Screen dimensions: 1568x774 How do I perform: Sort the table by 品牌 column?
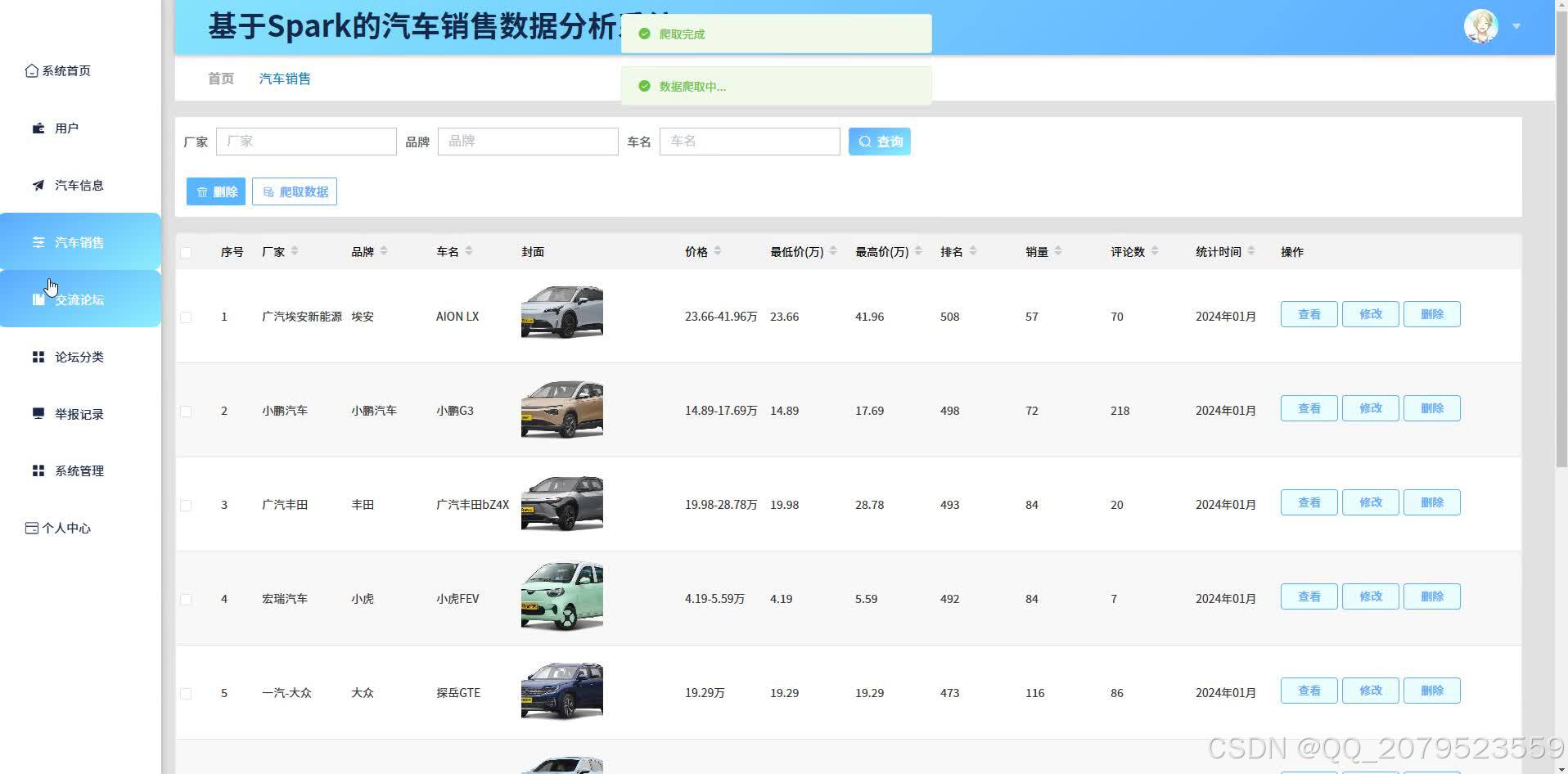point(384,251)
